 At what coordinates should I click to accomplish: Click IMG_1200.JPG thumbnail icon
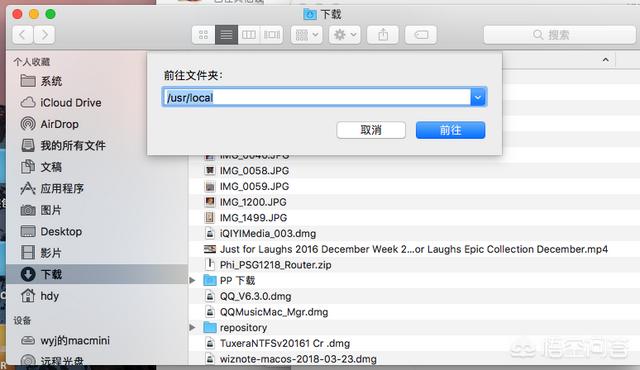(x=210, y=202)
